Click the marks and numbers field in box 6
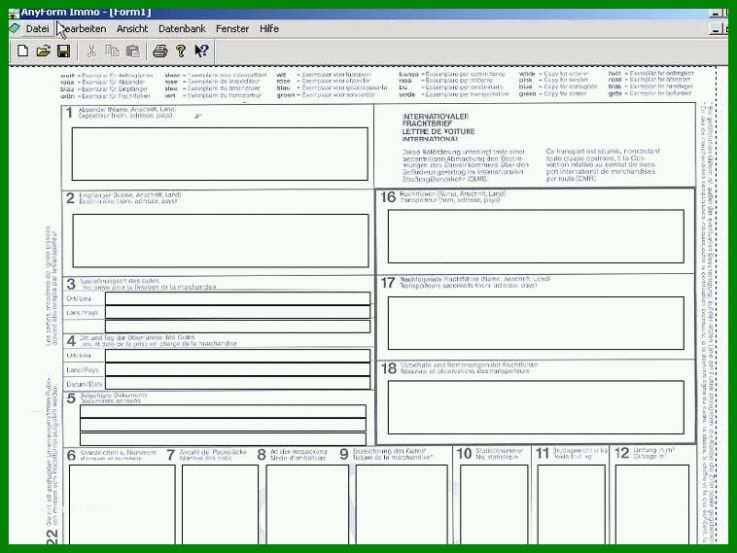Screen dimensions: 737x553 122,505
